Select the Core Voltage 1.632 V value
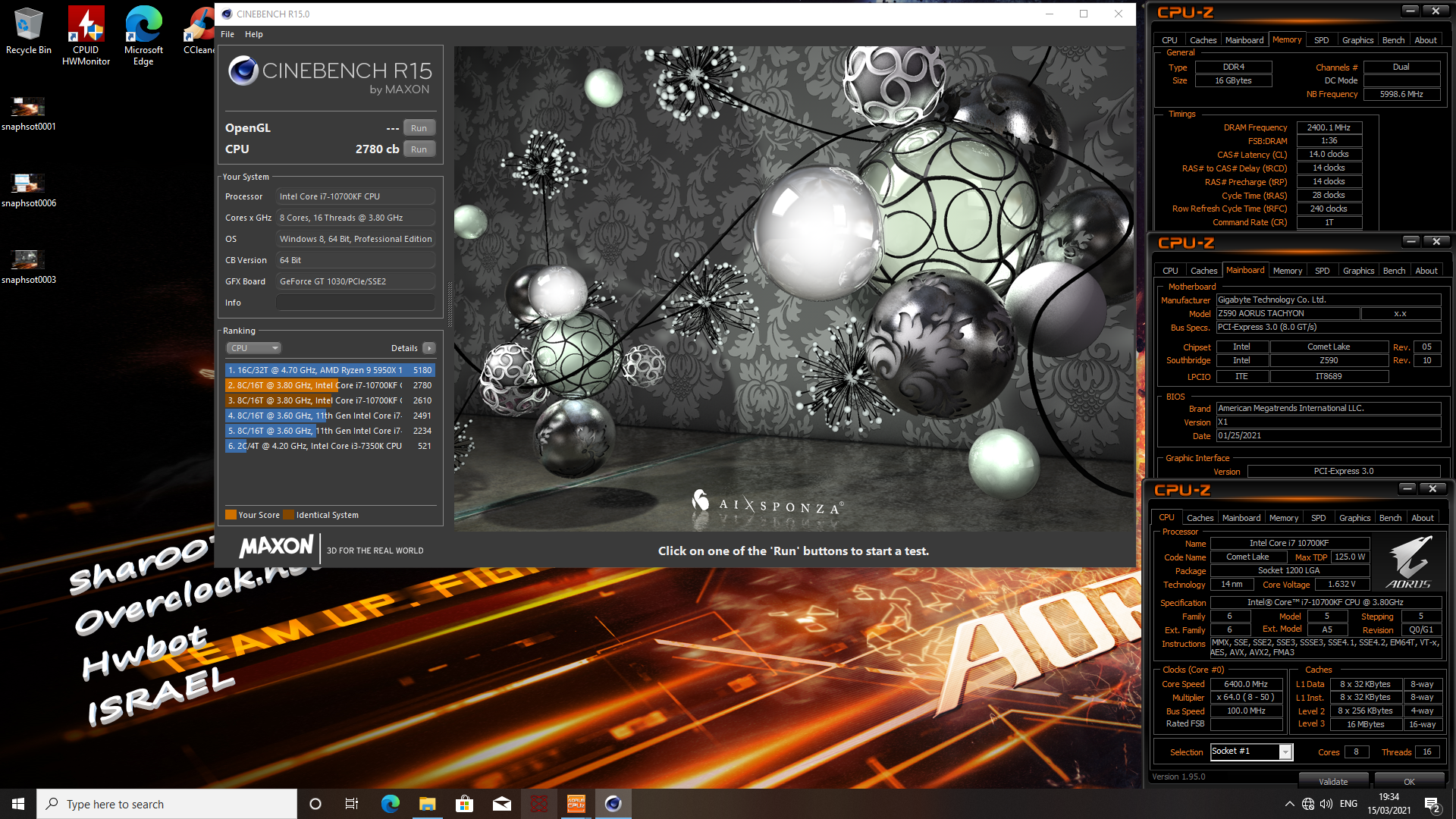The height and width of the screenshot is (819, 1456). [1341, 584]
